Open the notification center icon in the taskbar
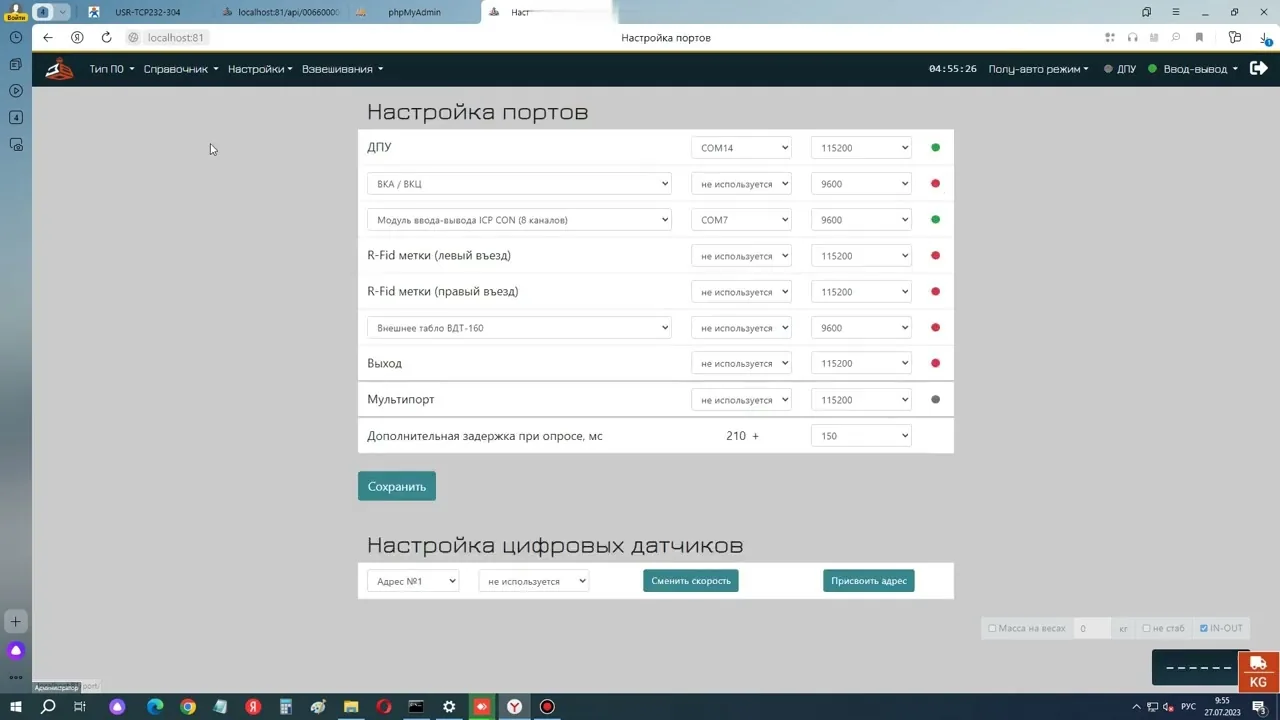The image size is (1280, 720). point(1260,707)
